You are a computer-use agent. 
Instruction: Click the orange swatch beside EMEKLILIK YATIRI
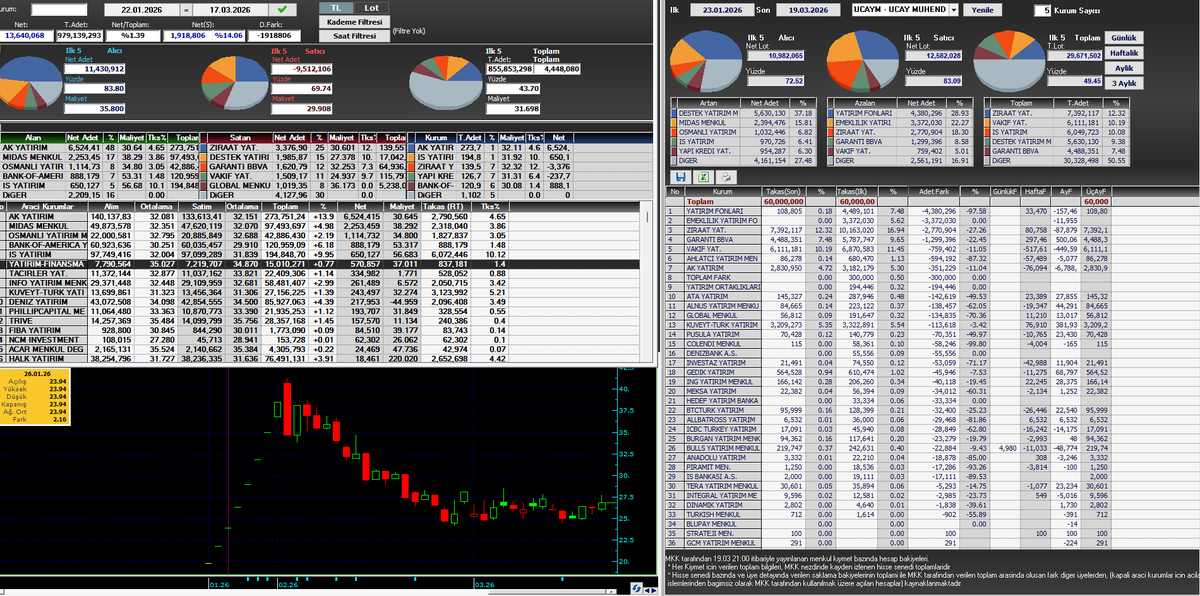click(x=830, y=122)
